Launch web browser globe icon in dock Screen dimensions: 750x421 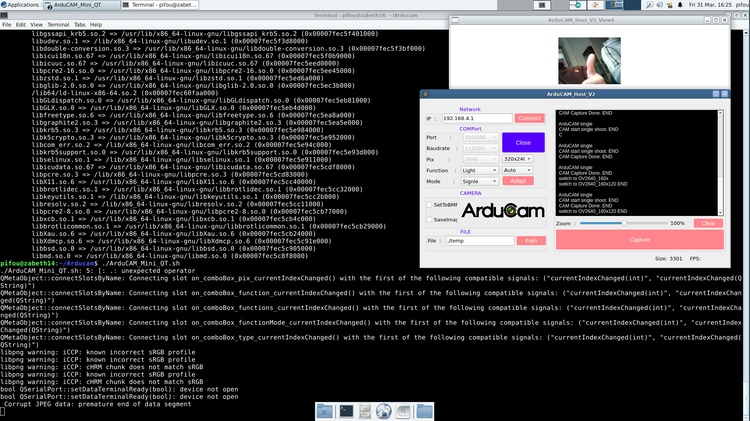point(384,411)
